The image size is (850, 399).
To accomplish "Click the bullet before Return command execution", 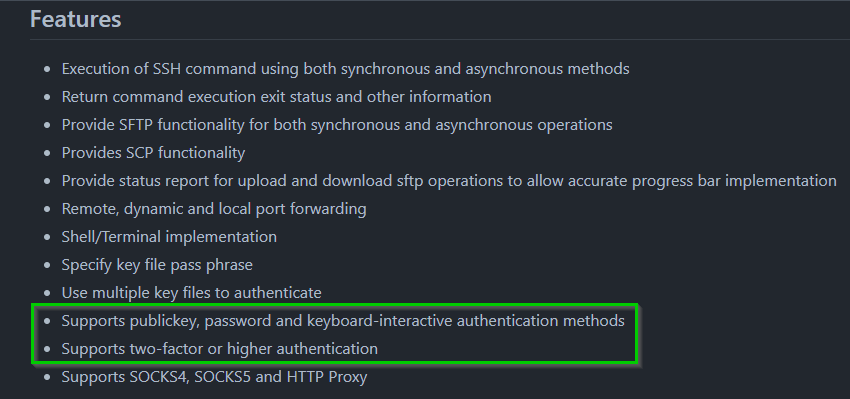I will pos(48,98).
